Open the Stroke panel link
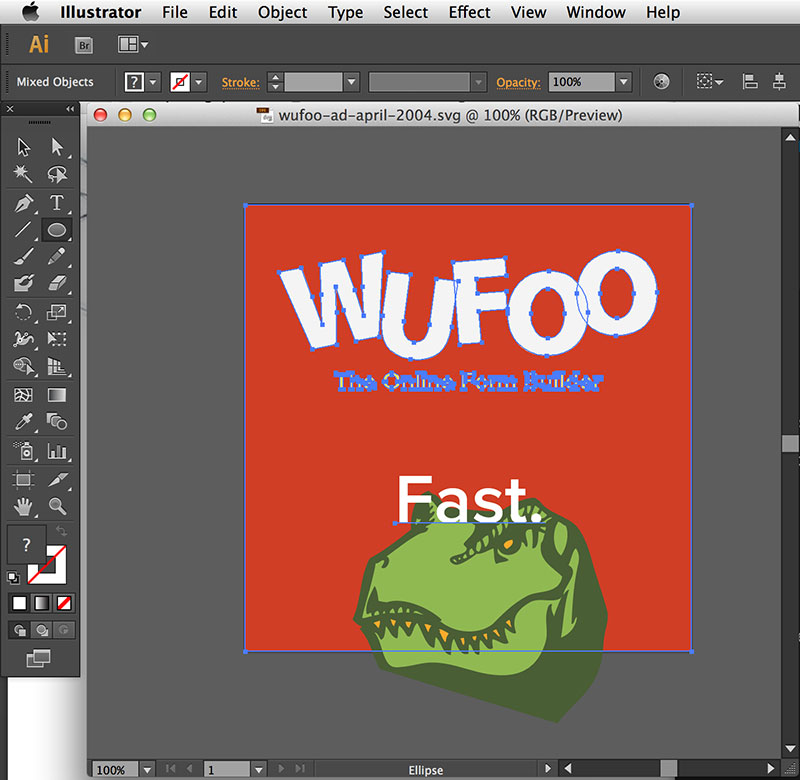This screenshot has width=800, height=780. click(240, 82)
